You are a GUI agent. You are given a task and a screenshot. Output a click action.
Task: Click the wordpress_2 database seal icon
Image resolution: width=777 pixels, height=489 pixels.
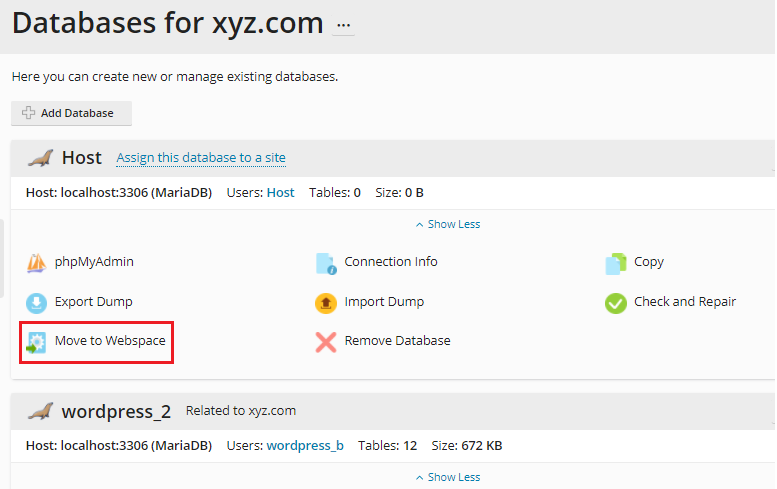coord(40,411)
